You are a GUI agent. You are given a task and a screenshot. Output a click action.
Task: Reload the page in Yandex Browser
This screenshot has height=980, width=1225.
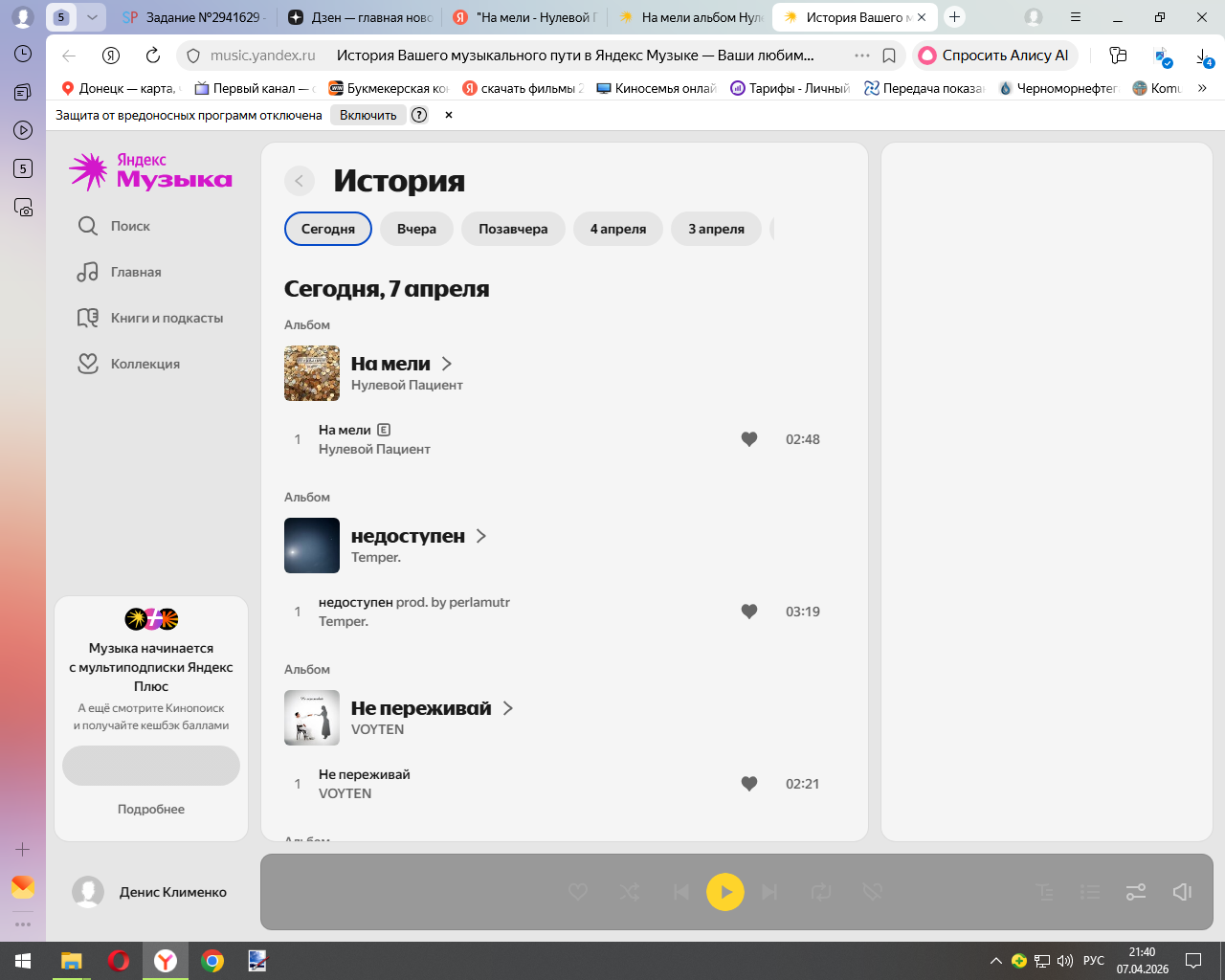153,56
